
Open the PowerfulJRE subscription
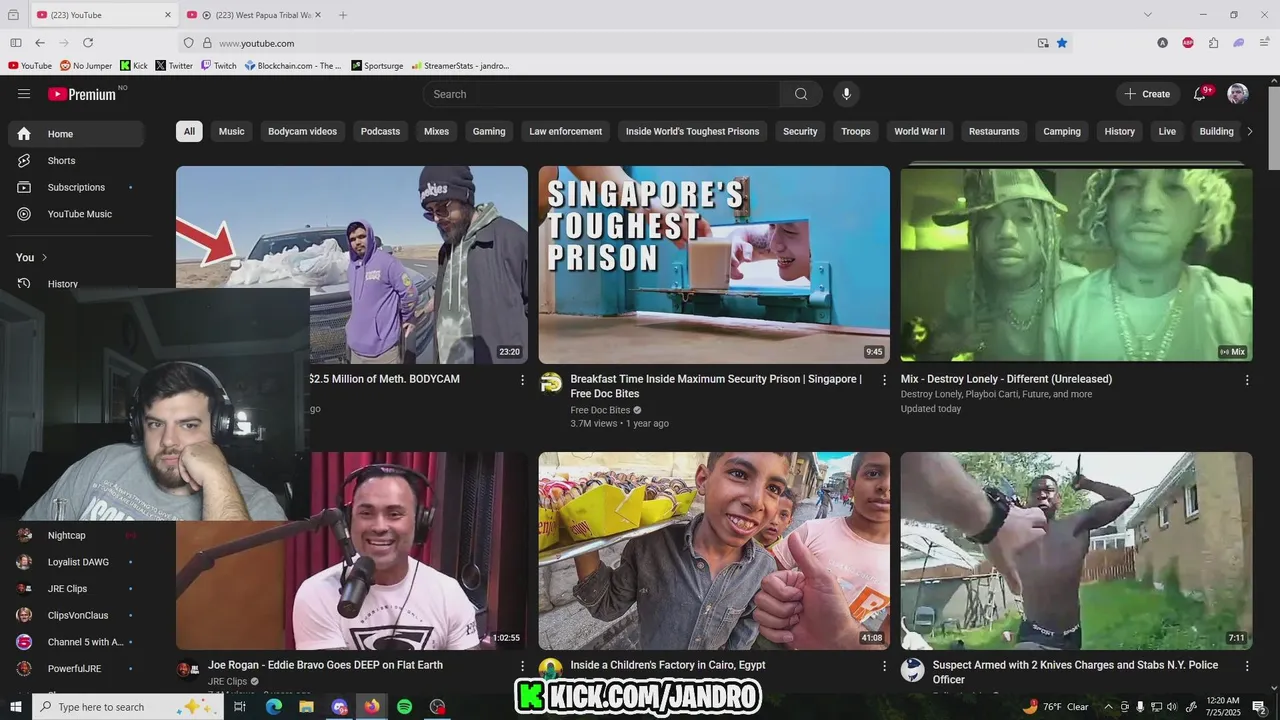(75, 669)
